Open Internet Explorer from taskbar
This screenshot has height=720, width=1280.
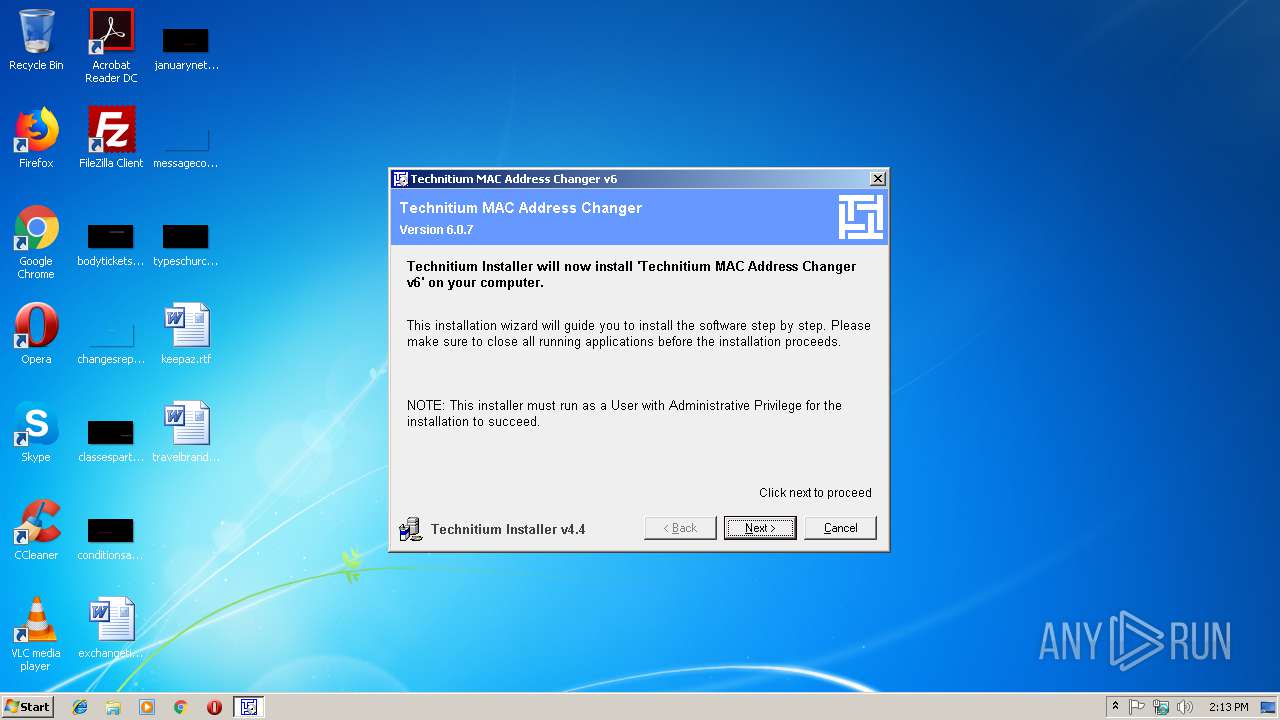80,707
